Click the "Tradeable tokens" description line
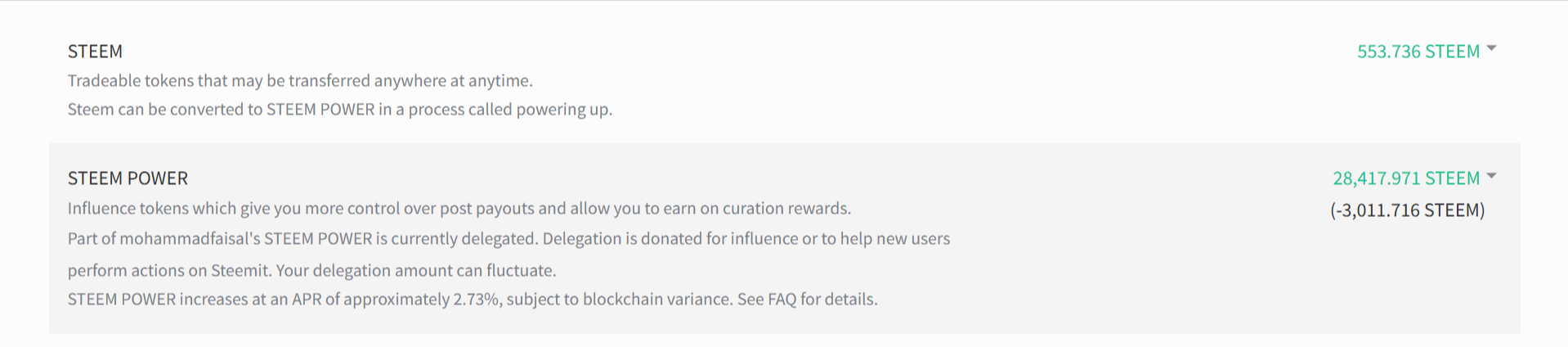1568x347 pixels. click(x=300, y=81)
